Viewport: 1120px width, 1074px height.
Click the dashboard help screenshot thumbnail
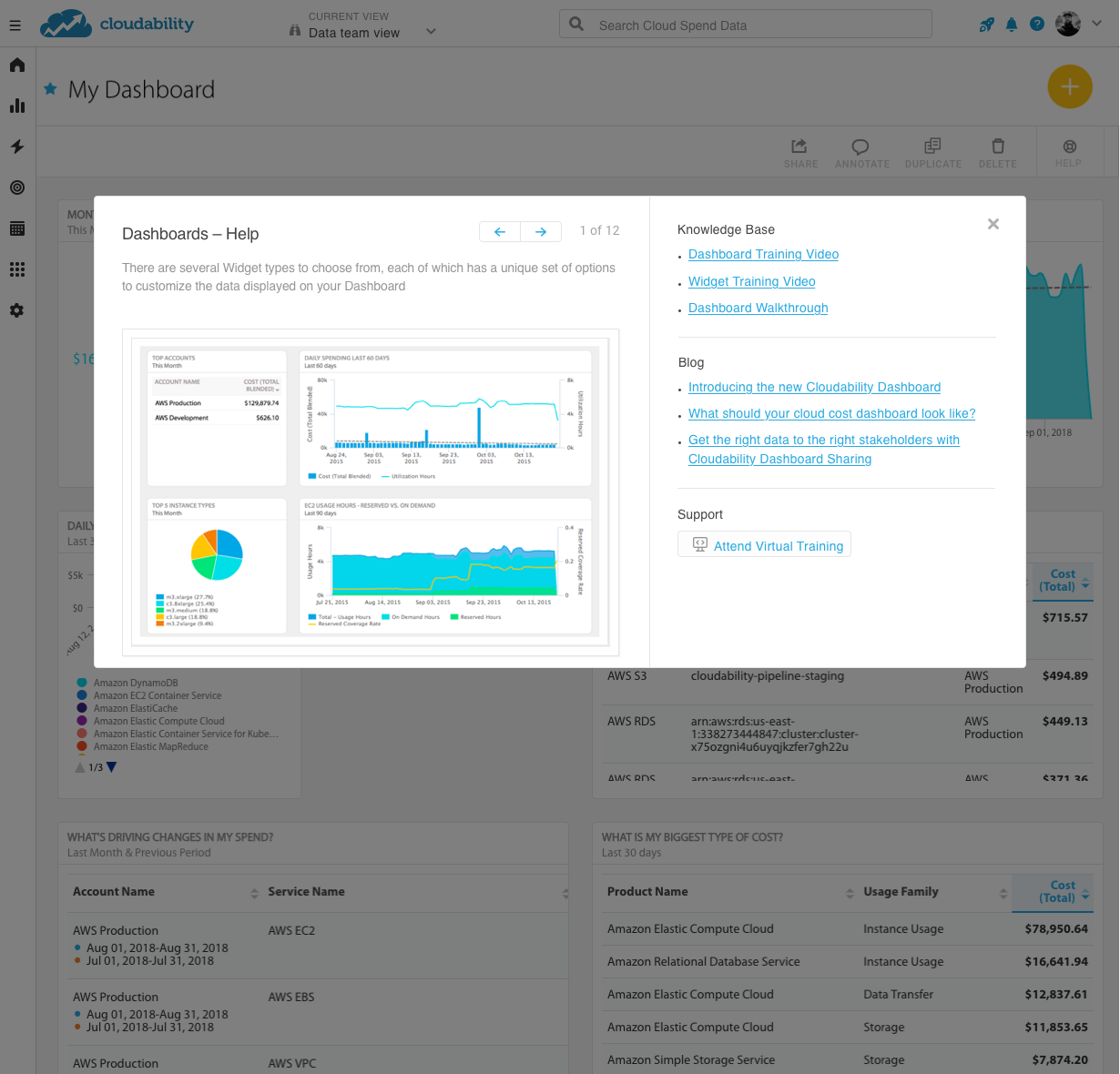coord(371,492)
